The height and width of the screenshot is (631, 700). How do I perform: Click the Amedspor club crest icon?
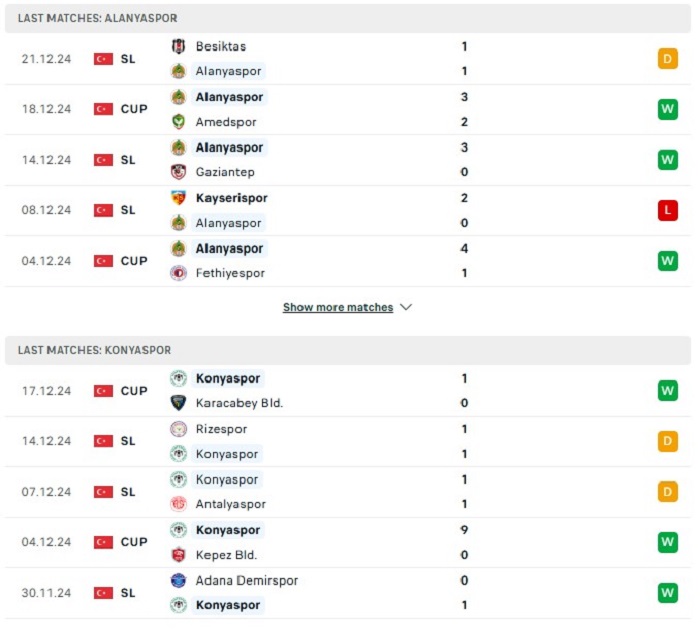pyautogui.click(x=179, y=121)
